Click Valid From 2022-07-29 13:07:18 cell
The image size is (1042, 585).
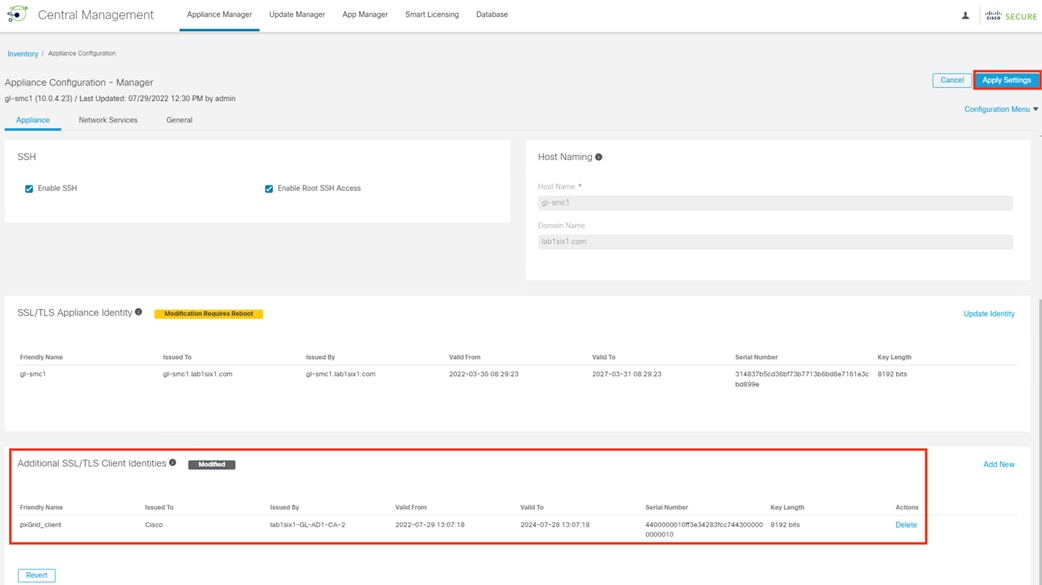[430, 525]
